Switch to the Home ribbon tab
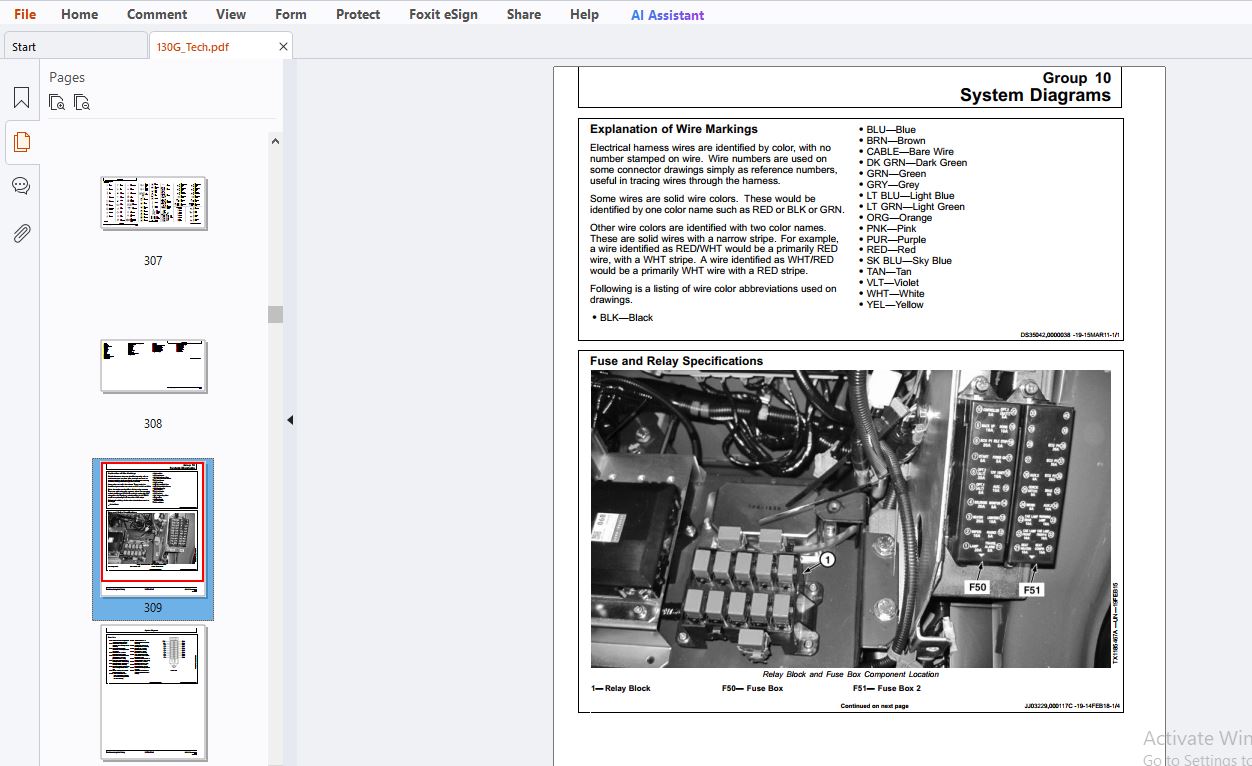 point(79,14)
